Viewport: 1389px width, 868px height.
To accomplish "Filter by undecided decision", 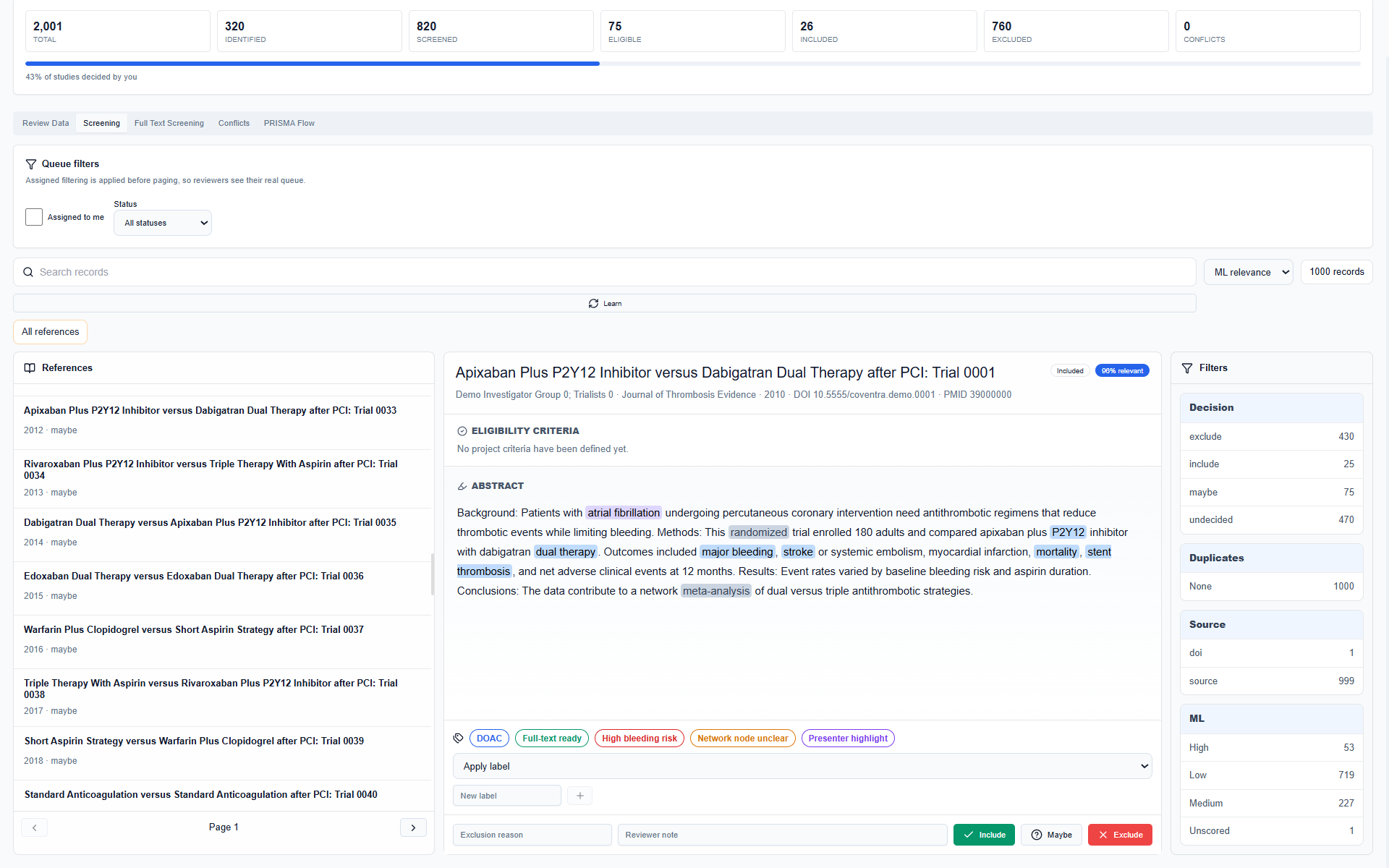I will click(x=1271, y=520).
